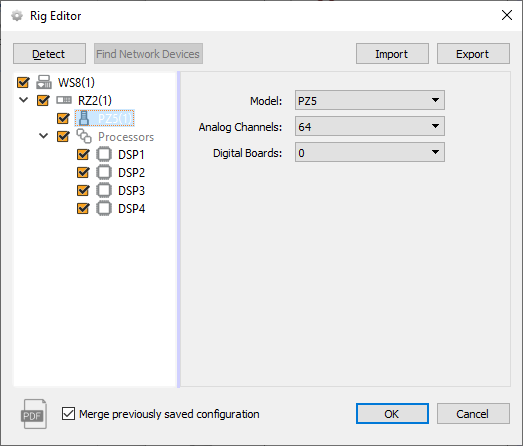Click the Detect button
This screenshot has width=523, height=446.
[x=49, y=53]
